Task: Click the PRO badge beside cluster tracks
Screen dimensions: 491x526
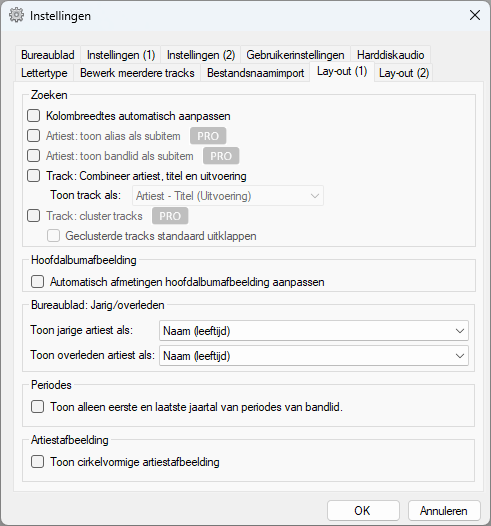Action: point(170,216)
